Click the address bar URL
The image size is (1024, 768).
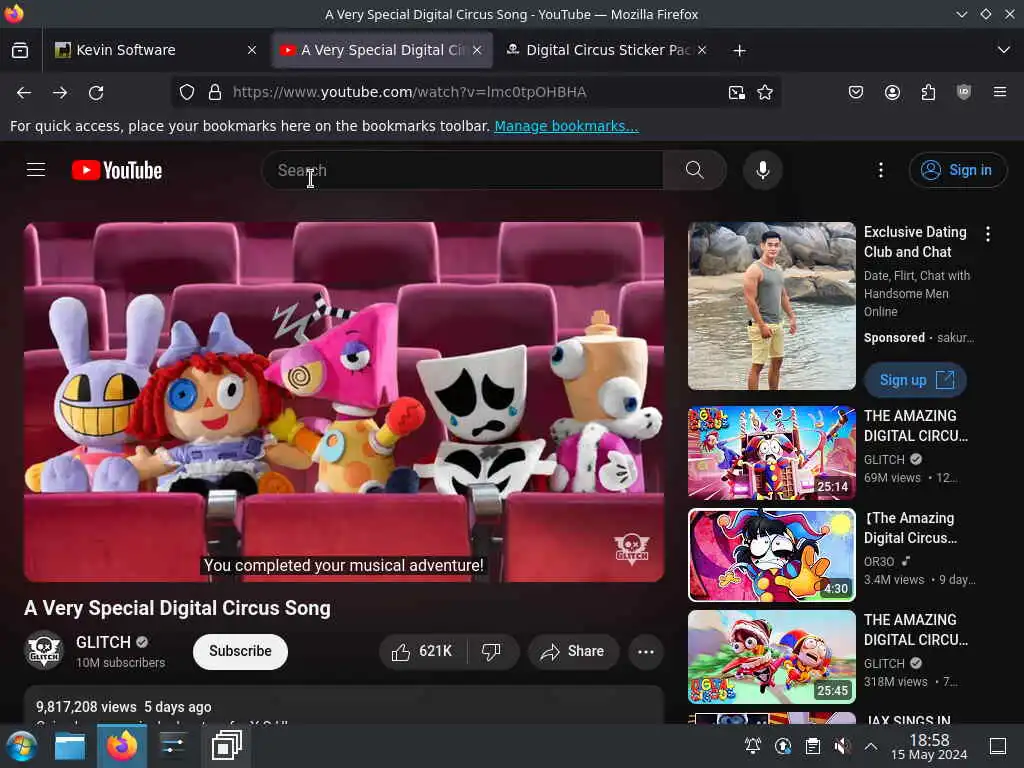click(409, 92)
